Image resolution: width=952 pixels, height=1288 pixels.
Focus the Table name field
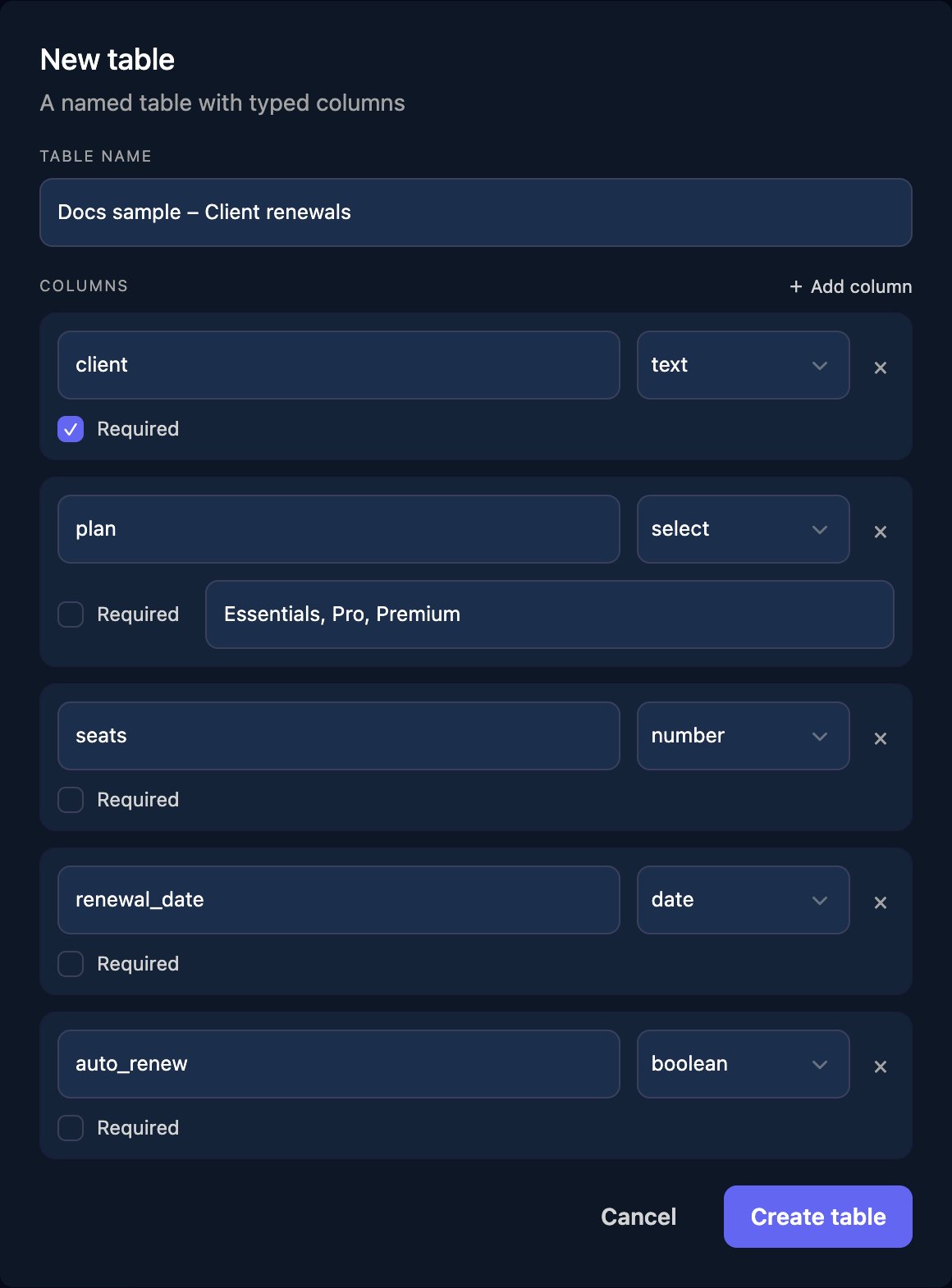[x=476, y=212]
